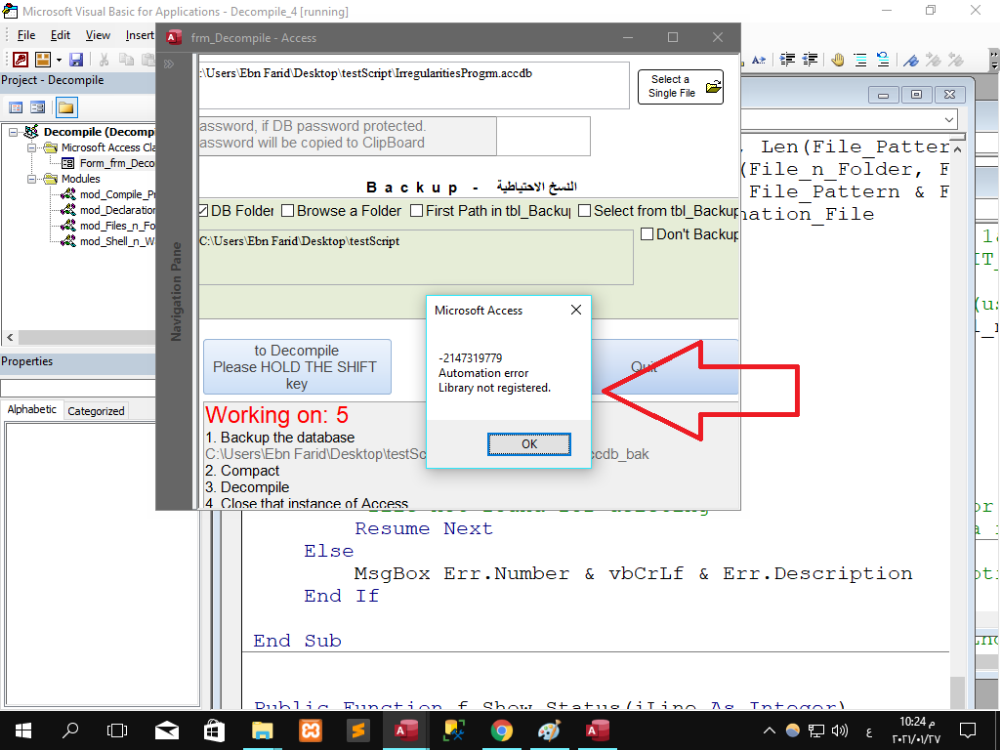
Task: Open the toolbar options overflow arrow
Action: [994, 60]
